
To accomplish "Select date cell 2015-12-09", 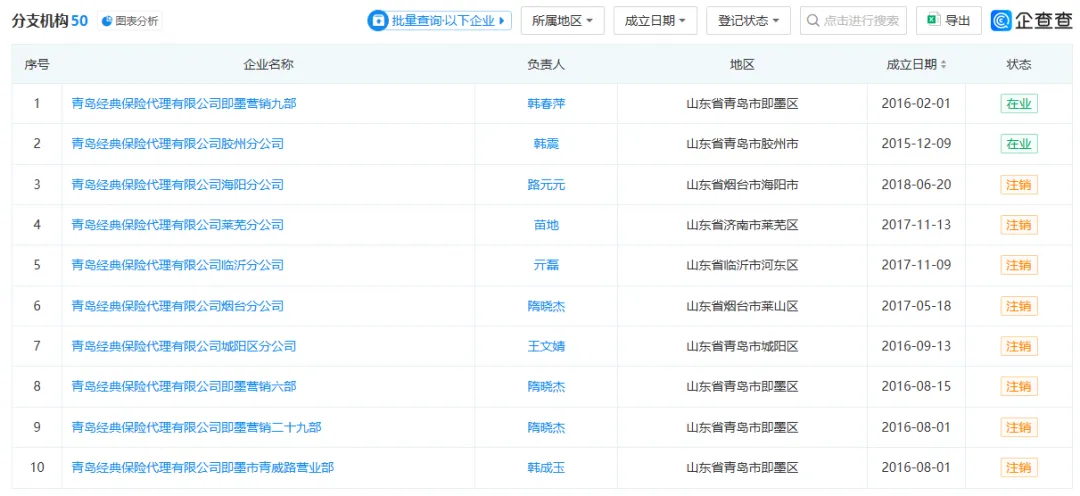I will [915, 144].
